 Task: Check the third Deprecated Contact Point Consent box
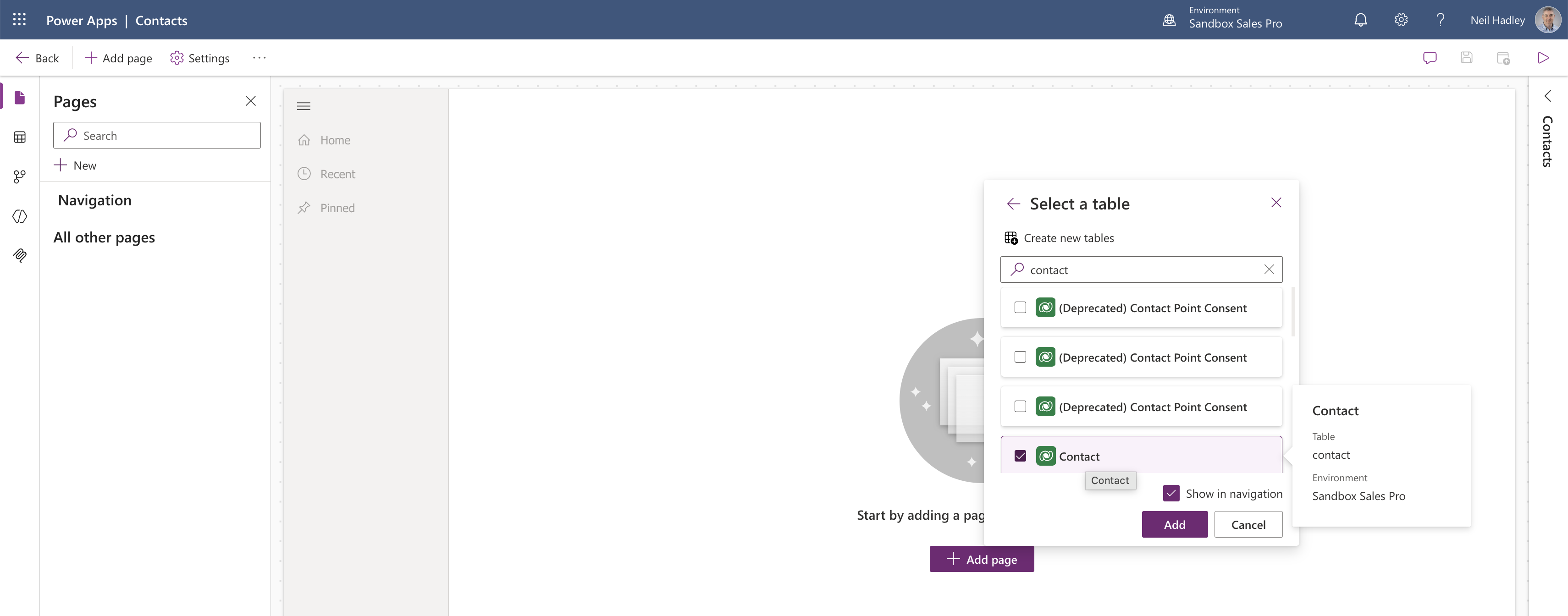[x=1020, y=407]
